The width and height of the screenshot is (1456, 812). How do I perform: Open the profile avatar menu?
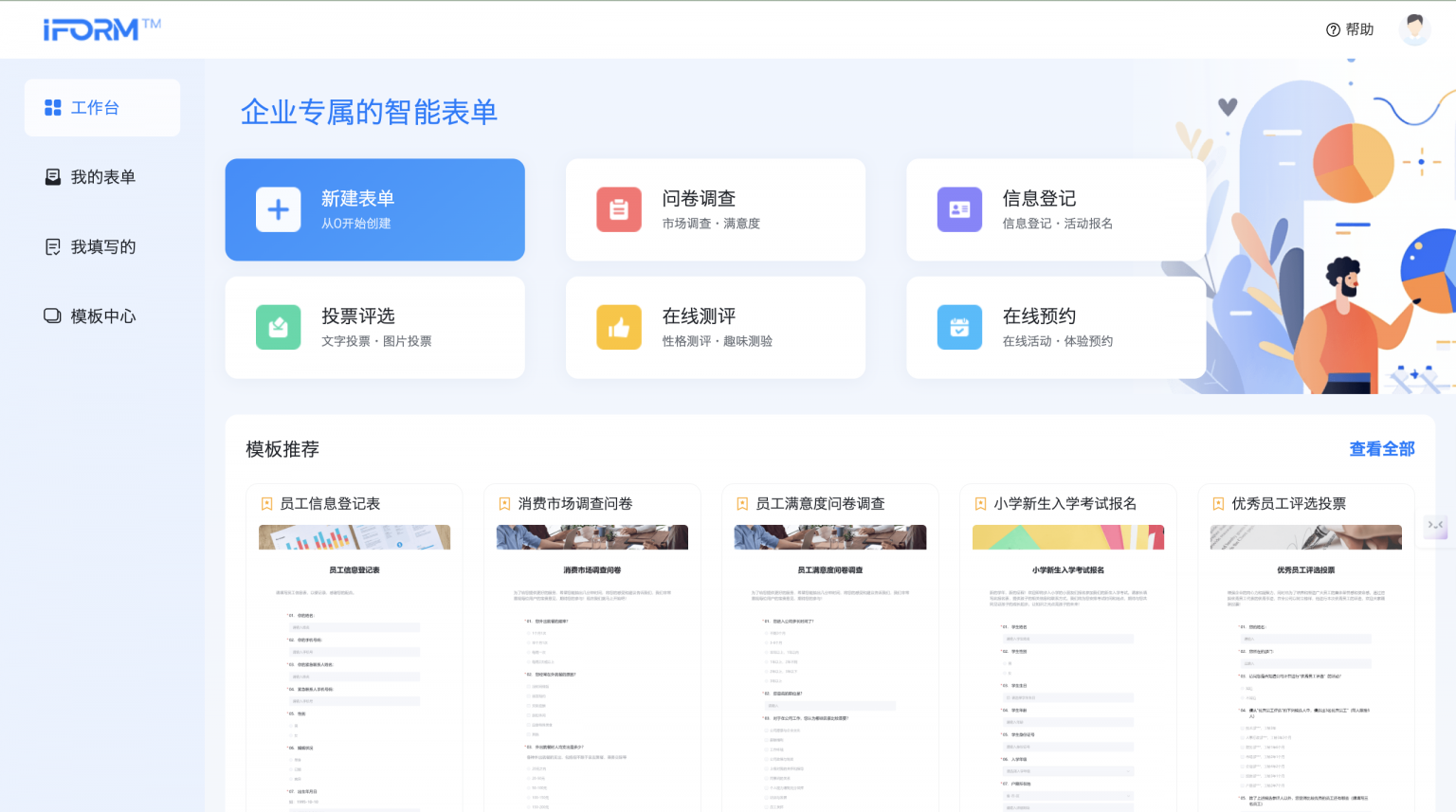point(1414,29)
